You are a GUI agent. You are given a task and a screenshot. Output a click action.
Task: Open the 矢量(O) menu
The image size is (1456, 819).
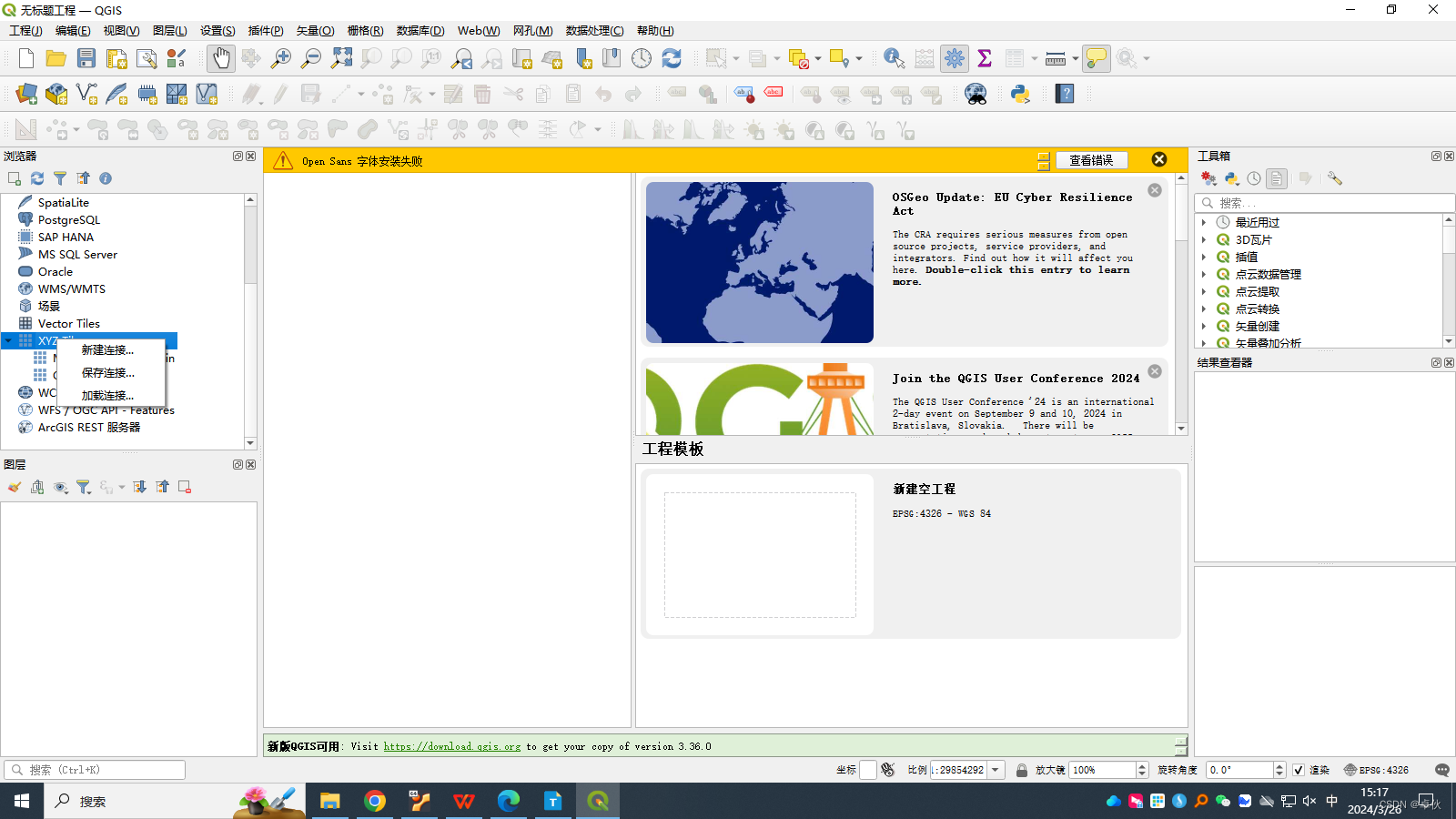click(x=315, y=30)
